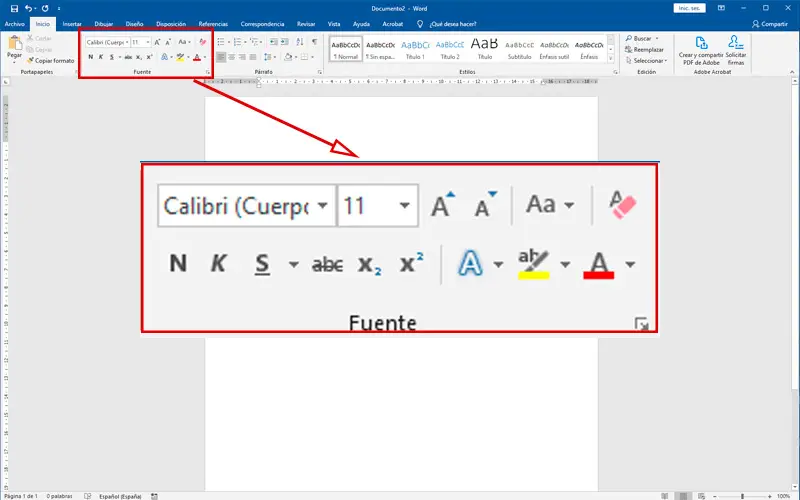Image resolution: width=800 pixels, height=500 pixels.
Task: Open the Referencias ribbon tab
Action: pyautogui.click(x=213, y=22)
